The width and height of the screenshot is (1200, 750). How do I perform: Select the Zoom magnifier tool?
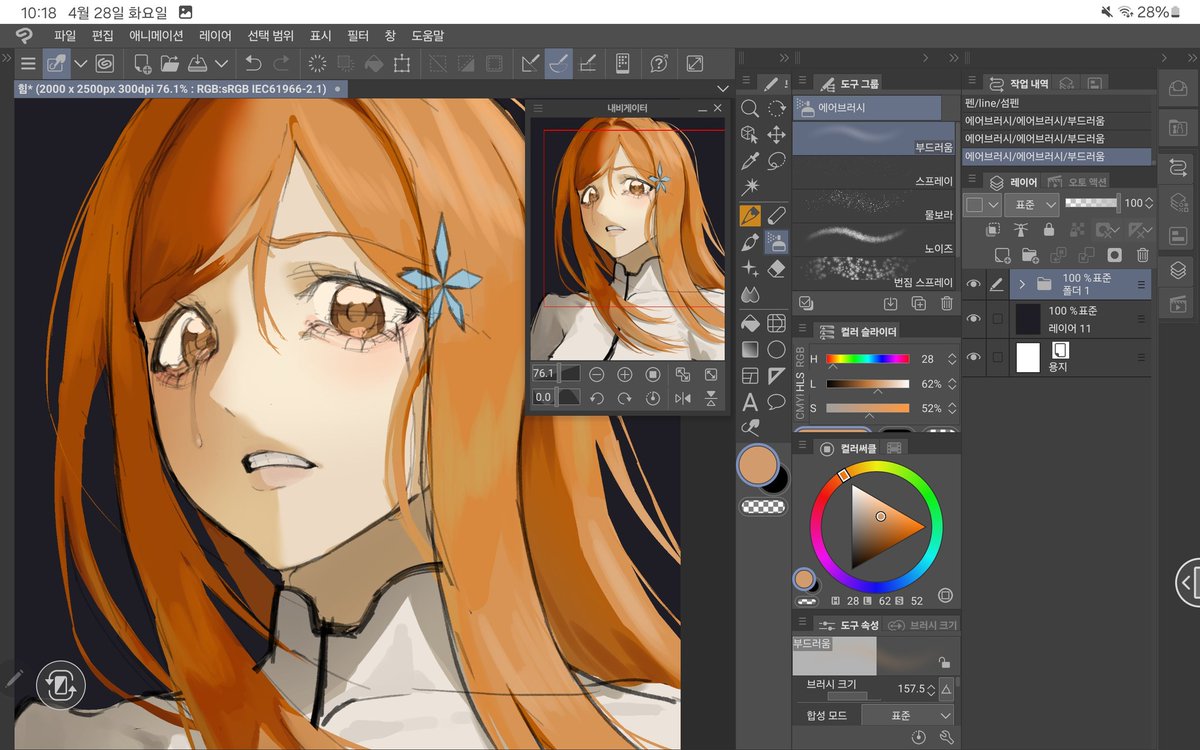click(749, 108)
